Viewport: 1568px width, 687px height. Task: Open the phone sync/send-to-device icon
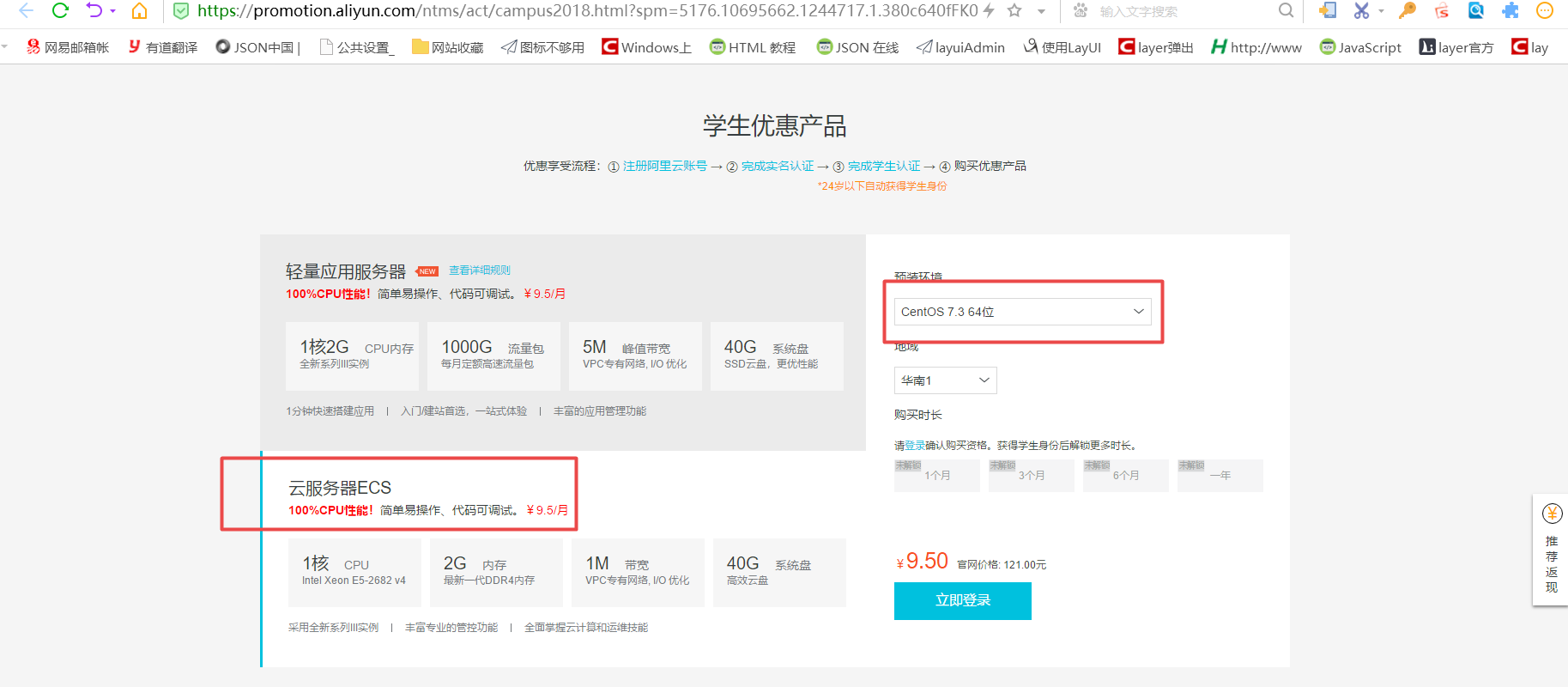click(1328, 10)
